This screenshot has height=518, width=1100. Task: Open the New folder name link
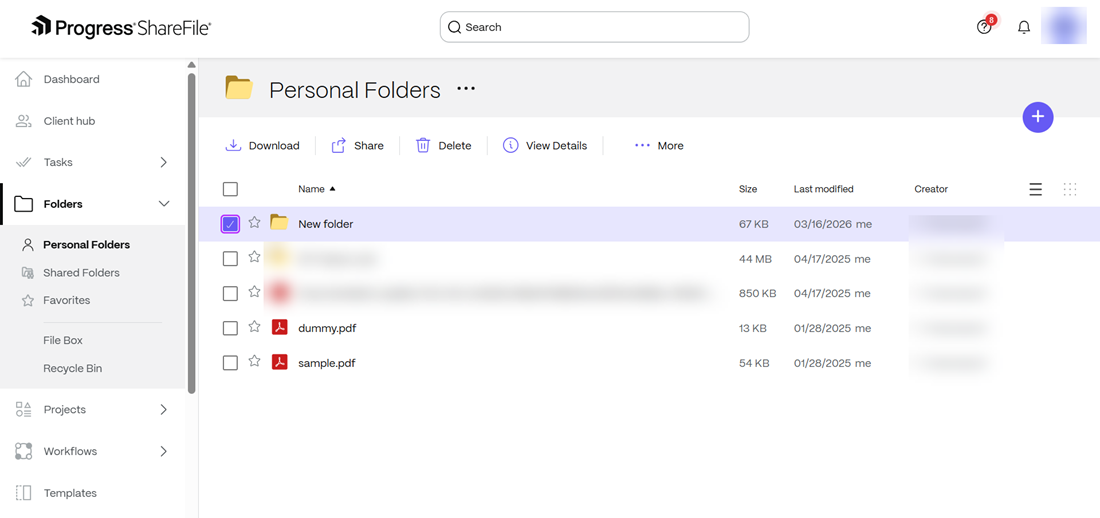(x=326, y=224)
